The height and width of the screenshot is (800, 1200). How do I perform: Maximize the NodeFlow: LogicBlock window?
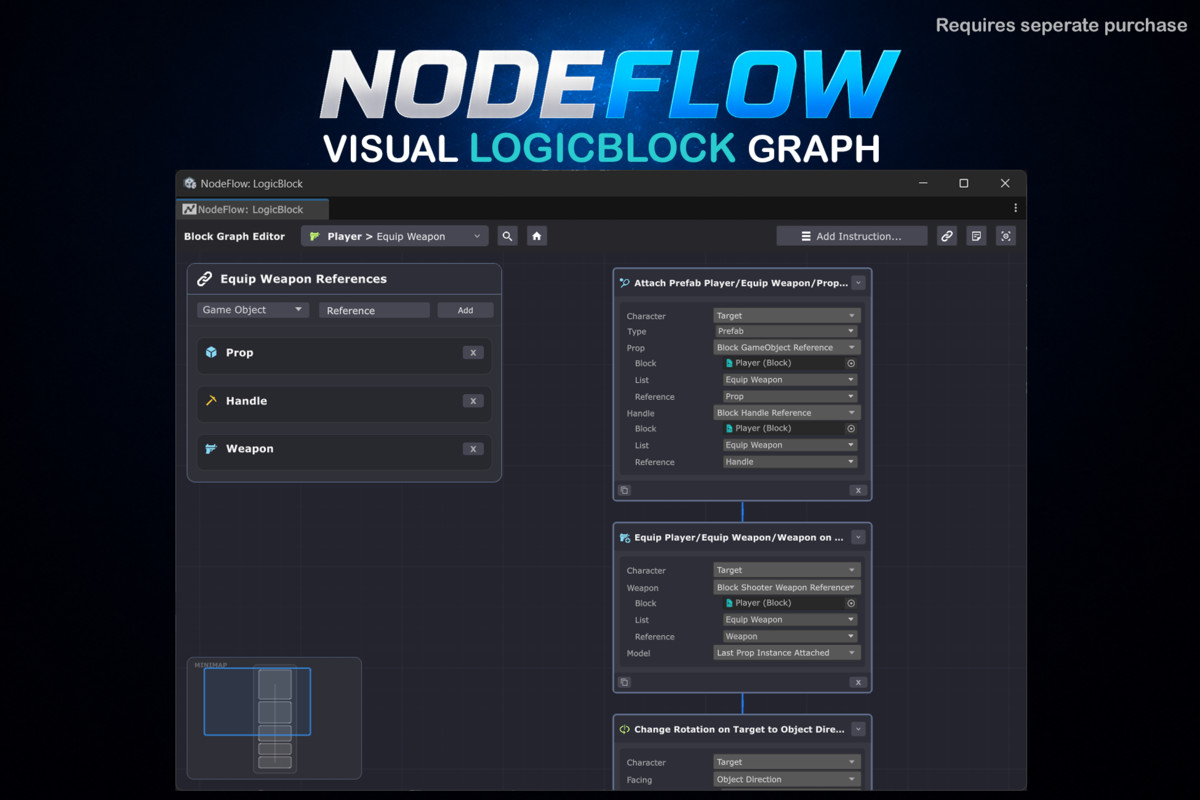pos(964,183)
